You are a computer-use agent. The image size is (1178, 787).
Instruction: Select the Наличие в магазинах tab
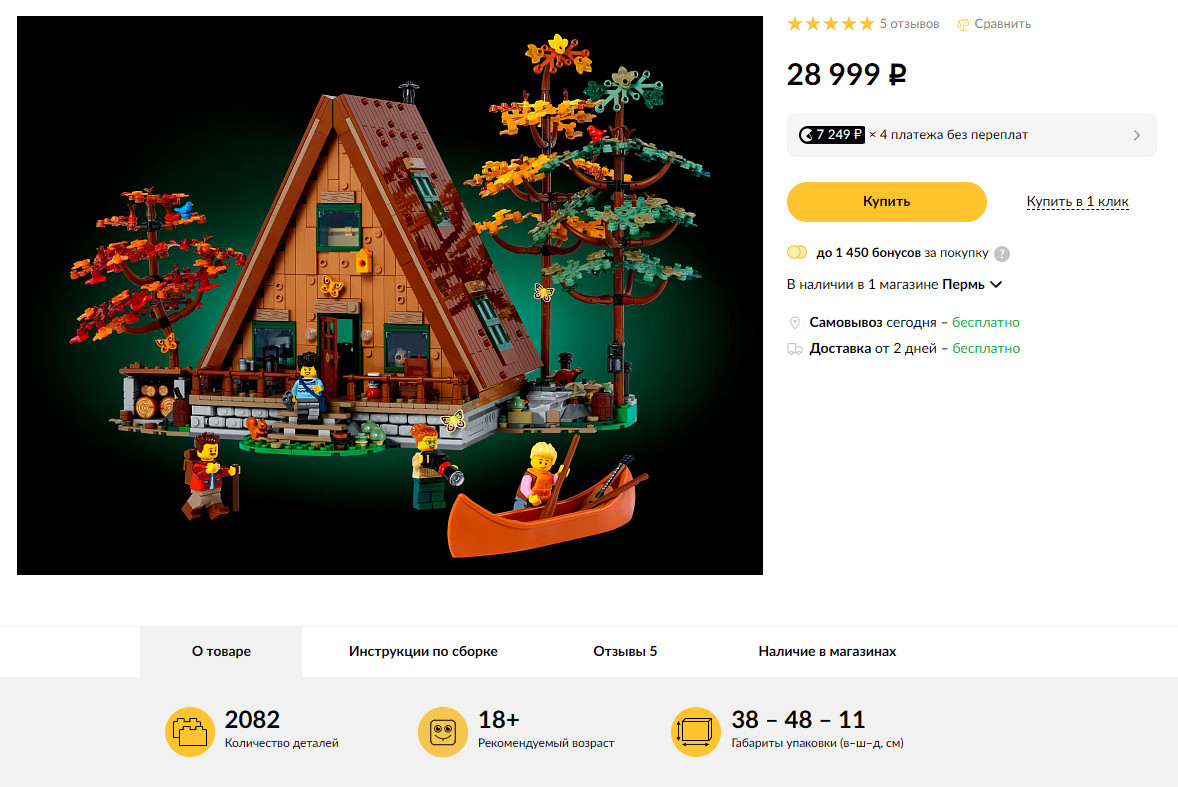point(827,652)
